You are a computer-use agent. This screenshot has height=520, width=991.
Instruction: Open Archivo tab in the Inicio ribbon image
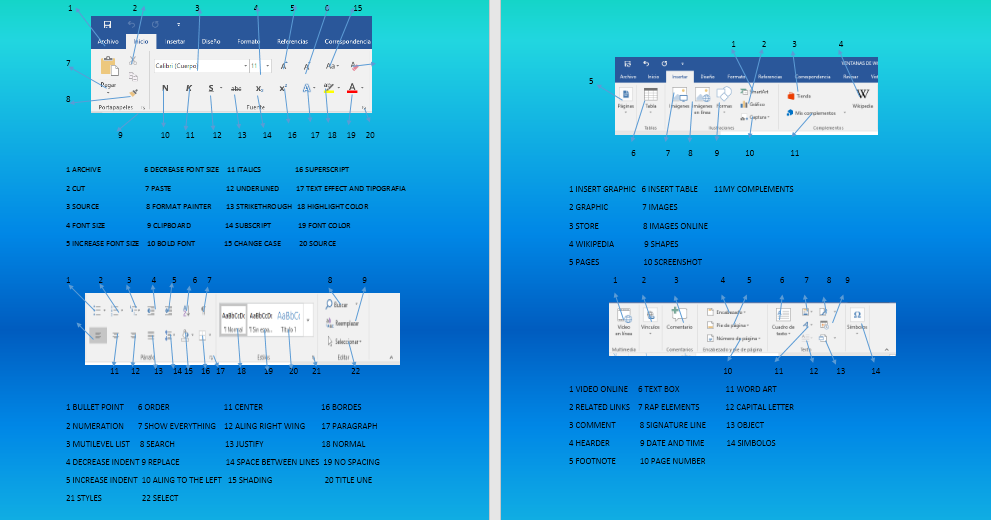(108, 42)
